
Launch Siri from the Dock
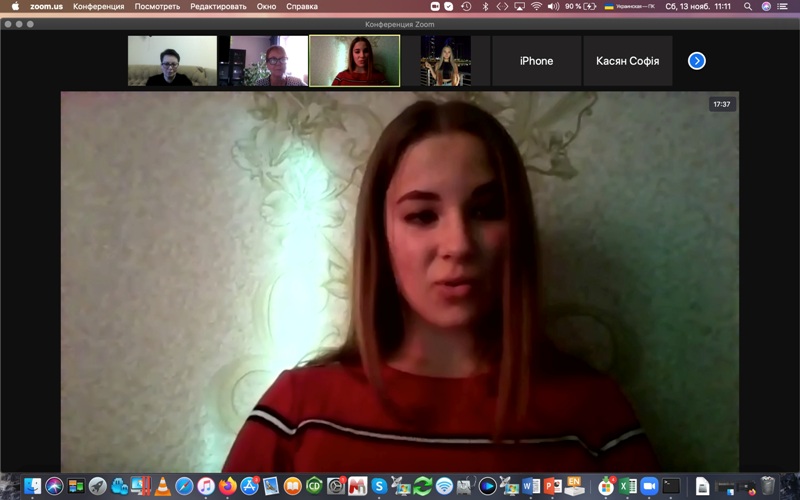tap(54, 486)
